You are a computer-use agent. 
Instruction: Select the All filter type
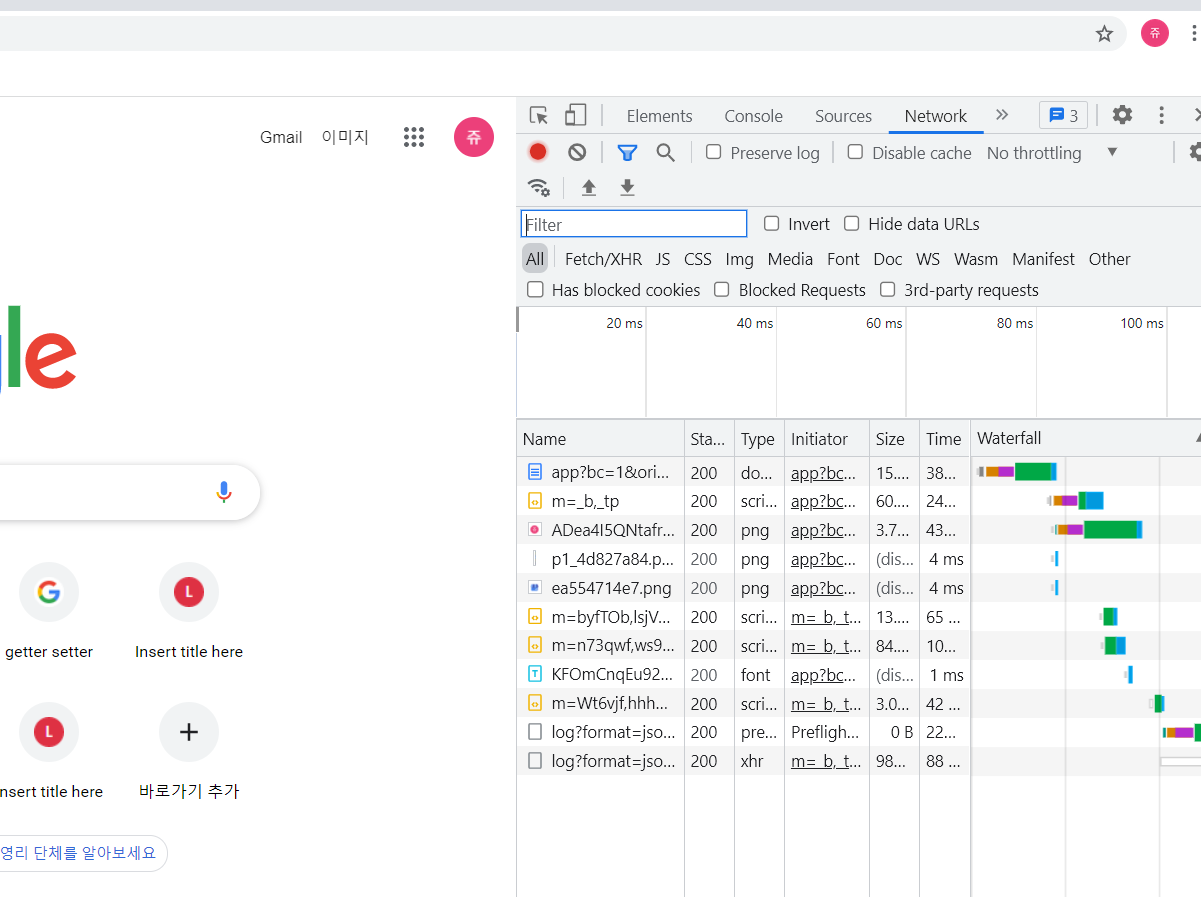pyautogui.click(x=535, y=259)
